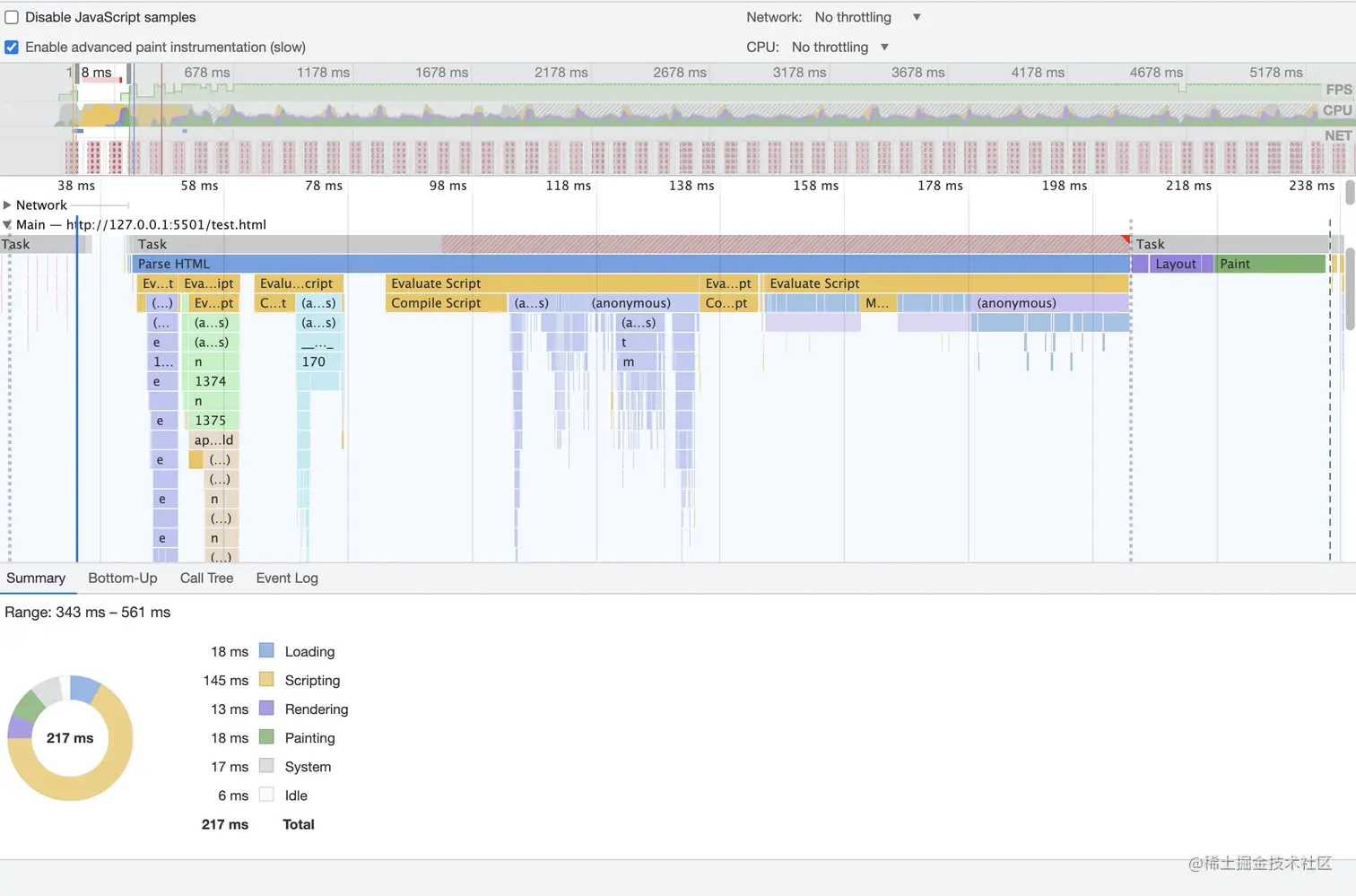Enable the Disable JavaScript samples checkbox

pyautogui.click(x=12, y=17)
